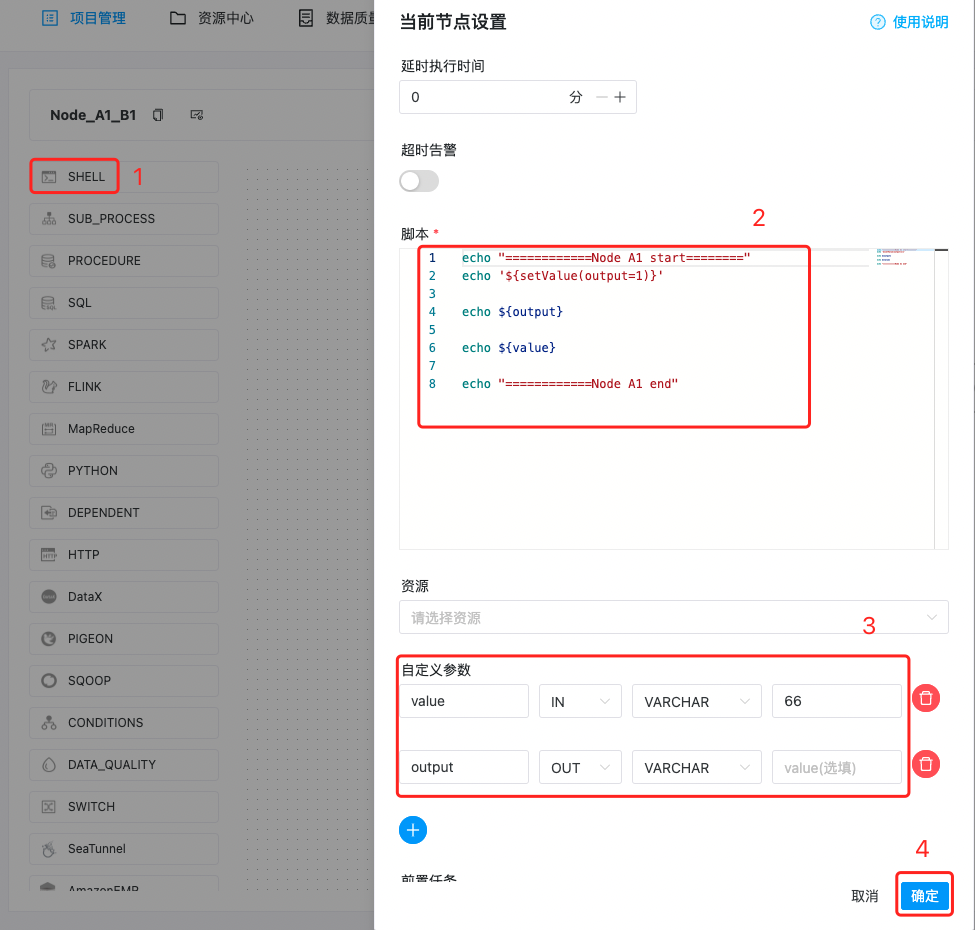Increase delay time with plus stepper

tap(620, 97)
